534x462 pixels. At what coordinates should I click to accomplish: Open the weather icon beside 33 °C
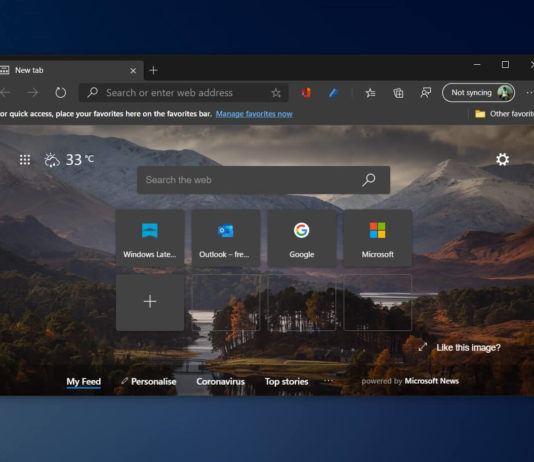pyautogui.click(x=52, y=160)
